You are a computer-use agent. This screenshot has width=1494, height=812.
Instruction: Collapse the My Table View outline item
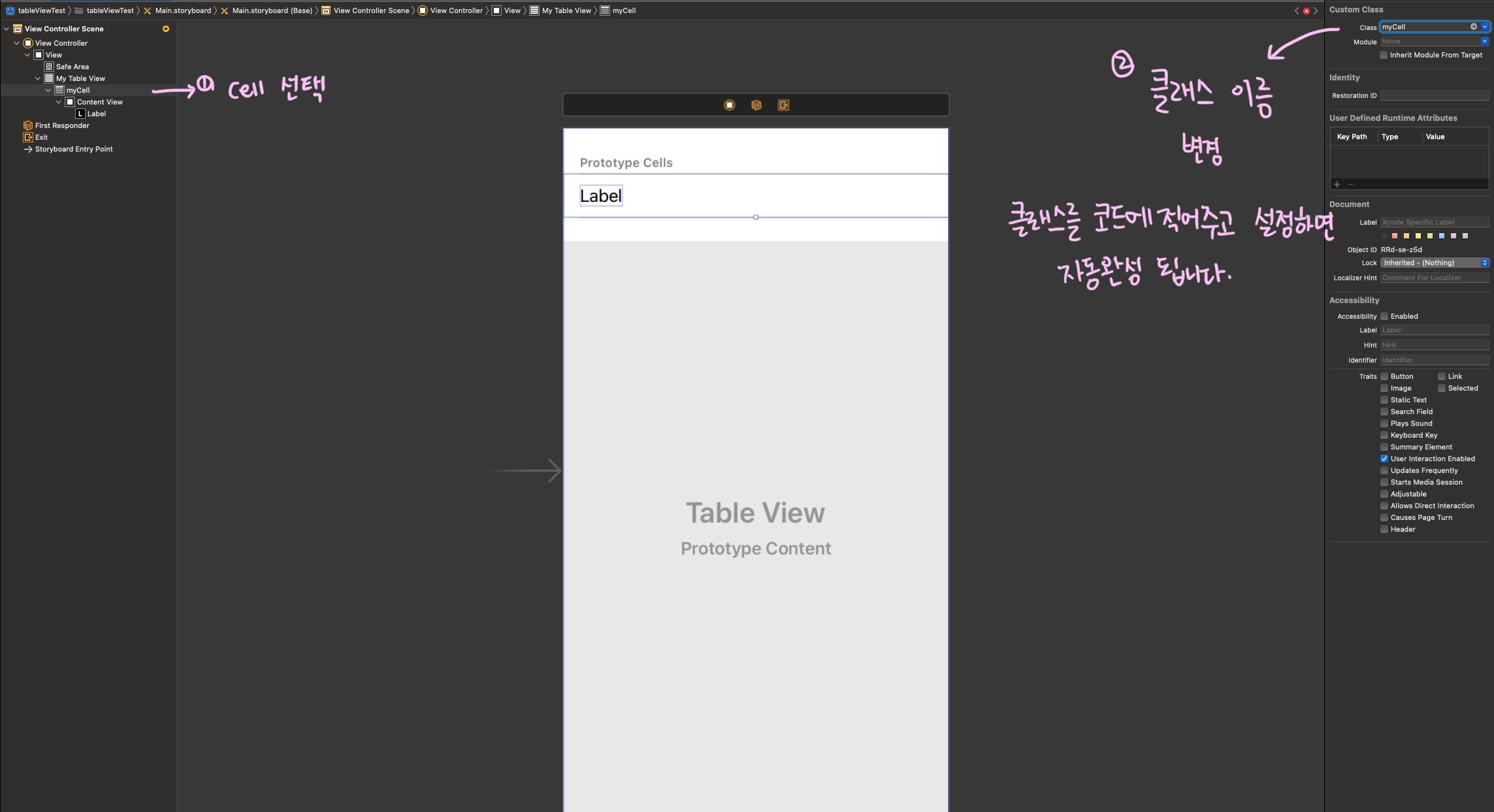click(x=38, y=78)
